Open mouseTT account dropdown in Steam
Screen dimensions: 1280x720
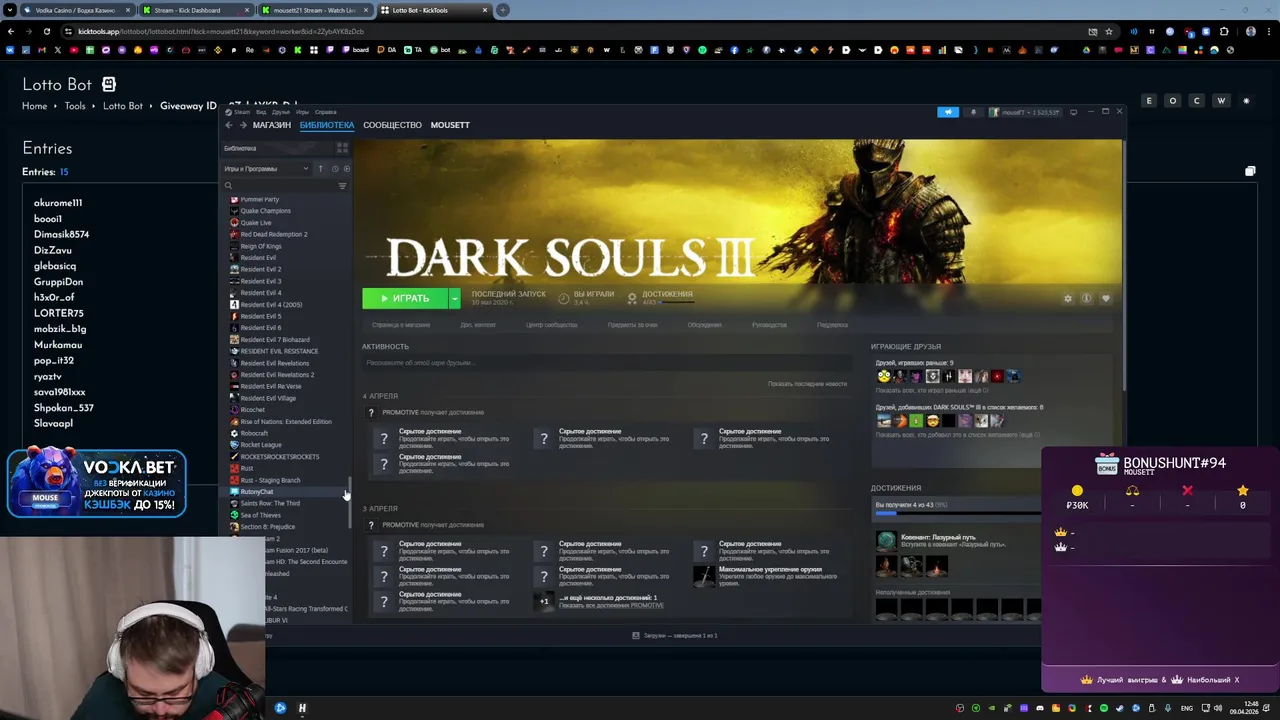[x=1023, y=112]
